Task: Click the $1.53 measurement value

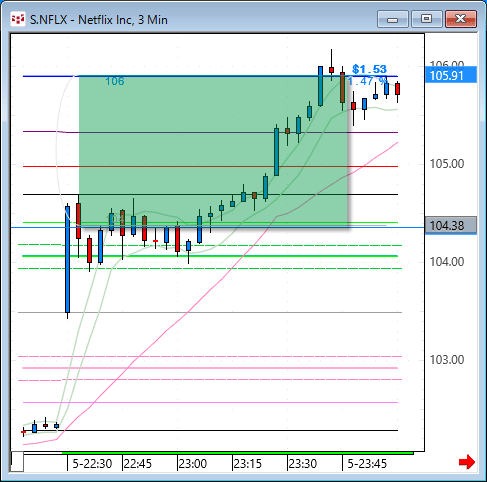Action: pos(369,69)
